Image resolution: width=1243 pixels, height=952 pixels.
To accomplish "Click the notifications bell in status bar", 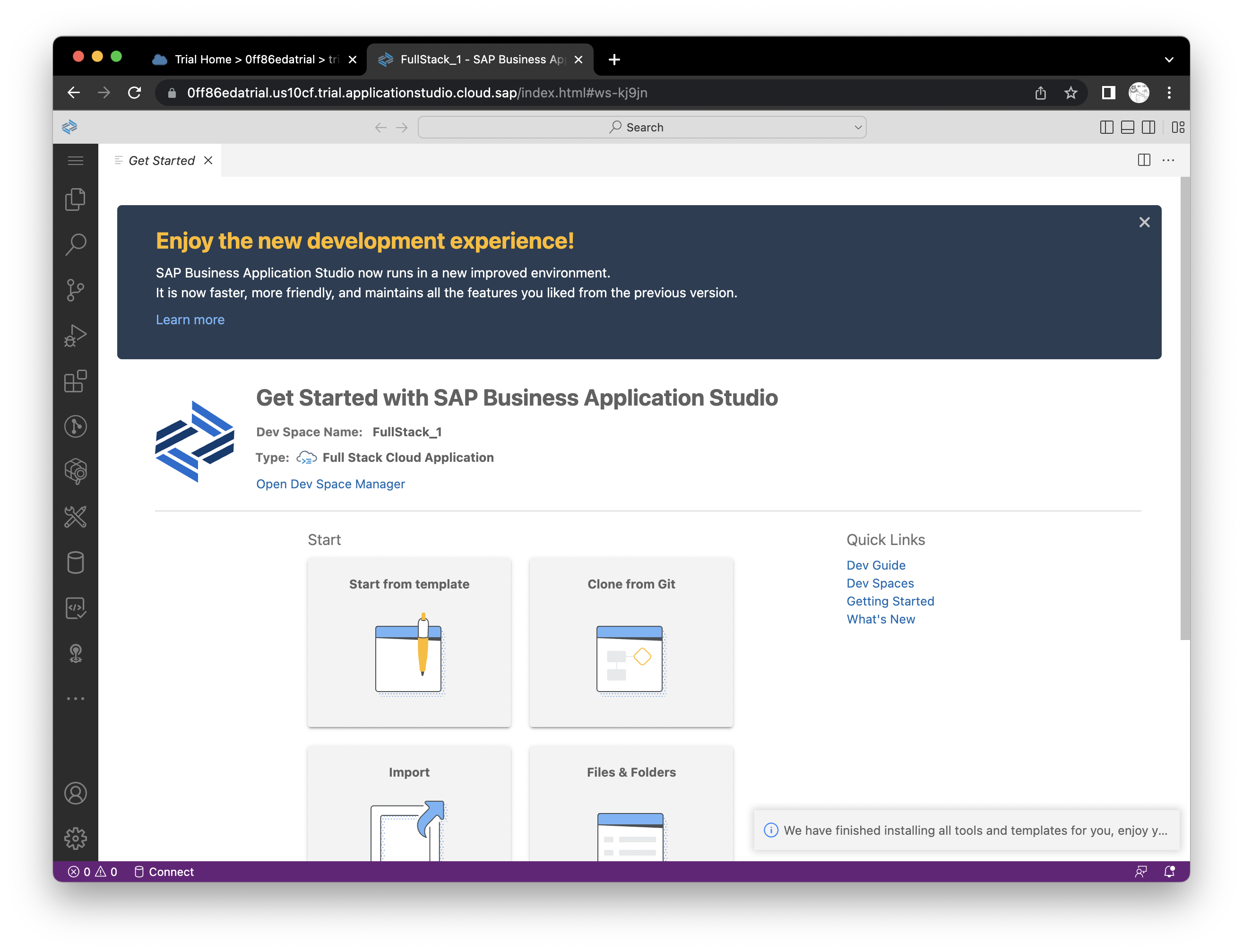I will tap(1169, 872).
